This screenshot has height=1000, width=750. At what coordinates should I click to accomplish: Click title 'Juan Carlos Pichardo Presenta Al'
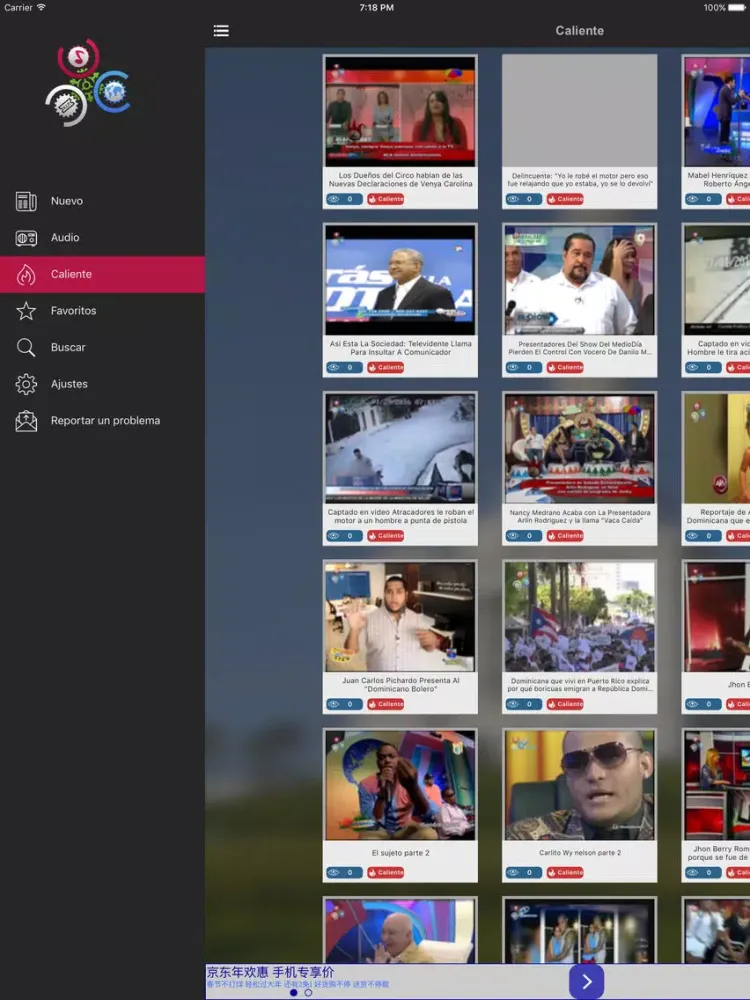[401, 680]
